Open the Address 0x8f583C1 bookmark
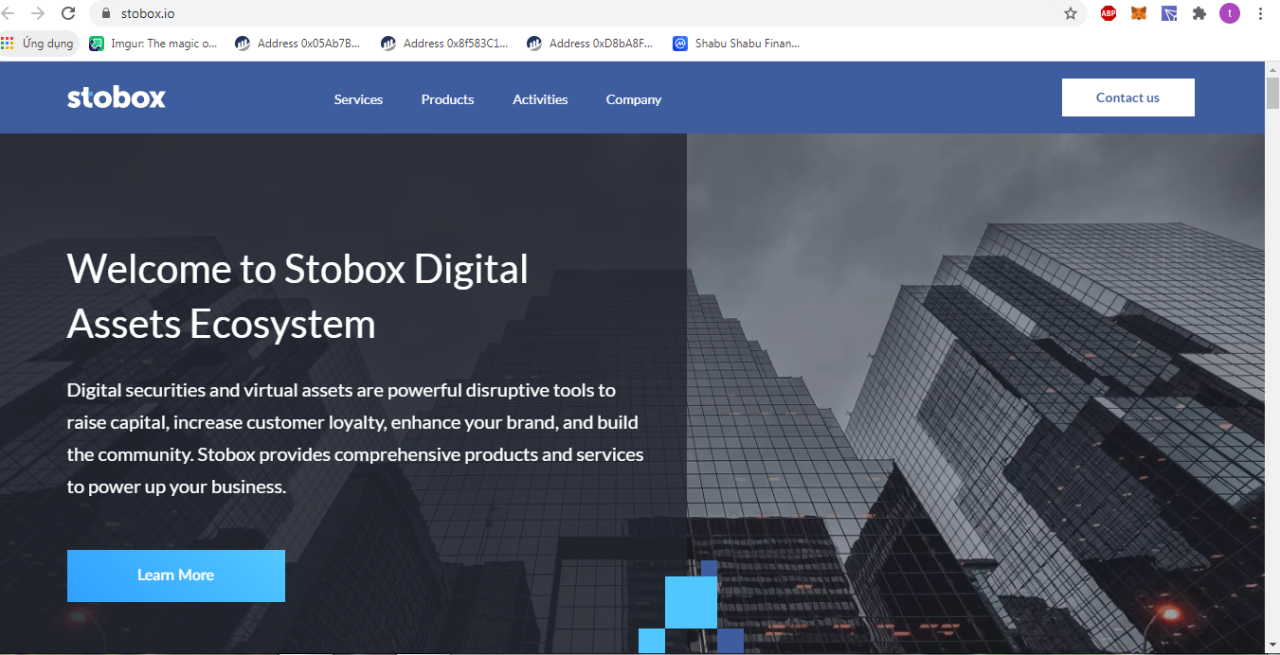This screenshot has height=655, width=1280. coord(444,43)
